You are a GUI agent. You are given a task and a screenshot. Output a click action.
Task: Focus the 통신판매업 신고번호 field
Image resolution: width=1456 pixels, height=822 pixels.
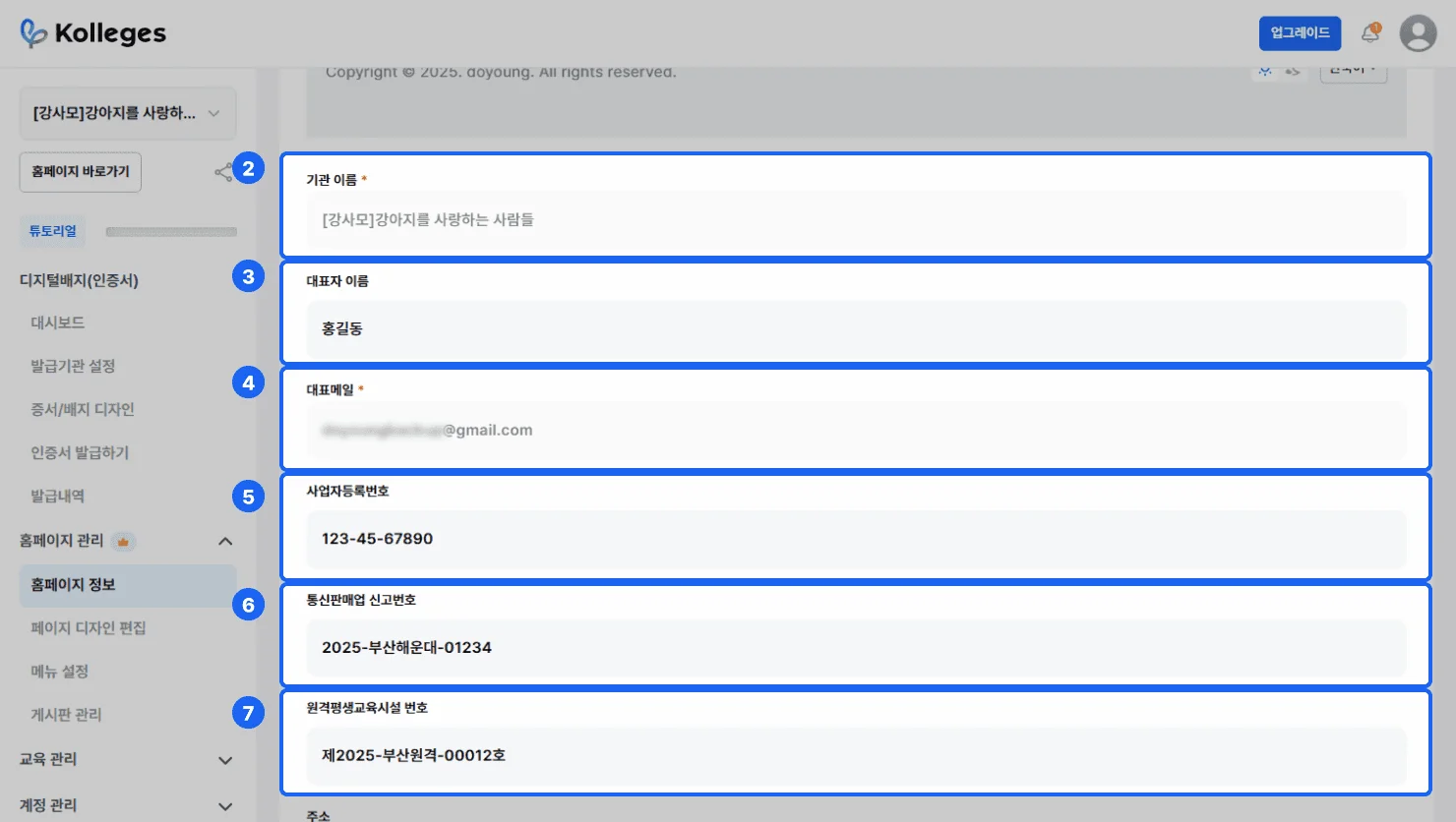(x=856, y=648)
